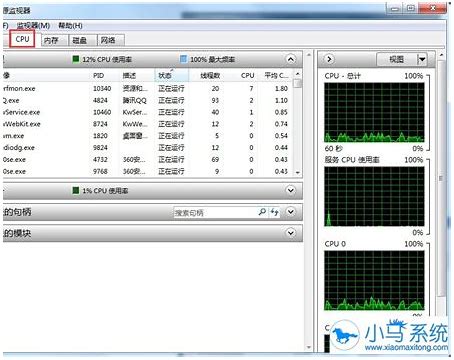Switch to the CPU tab
454x360 pixels.
tap(22, 39)
